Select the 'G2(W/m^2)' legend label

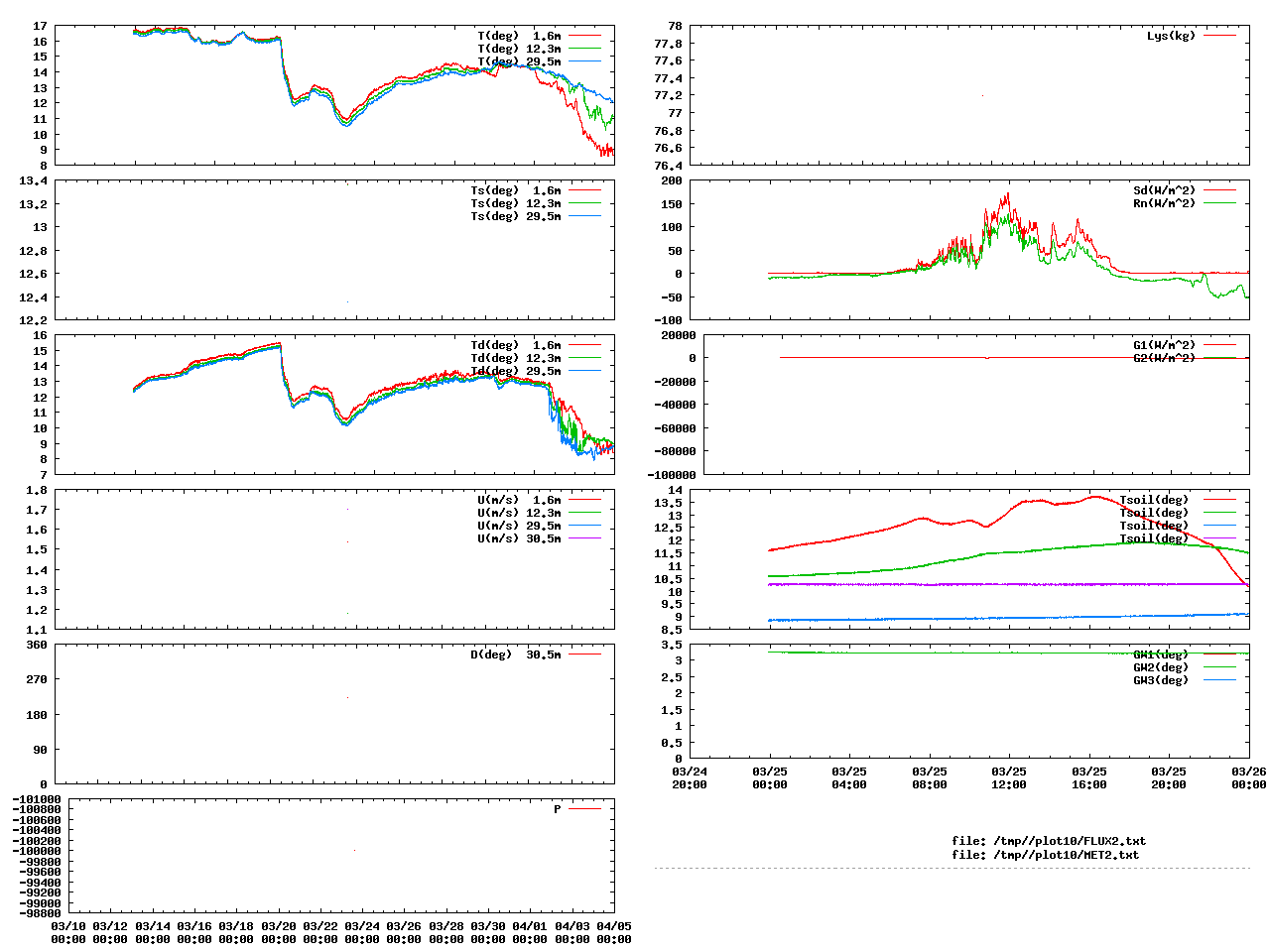1164,358
